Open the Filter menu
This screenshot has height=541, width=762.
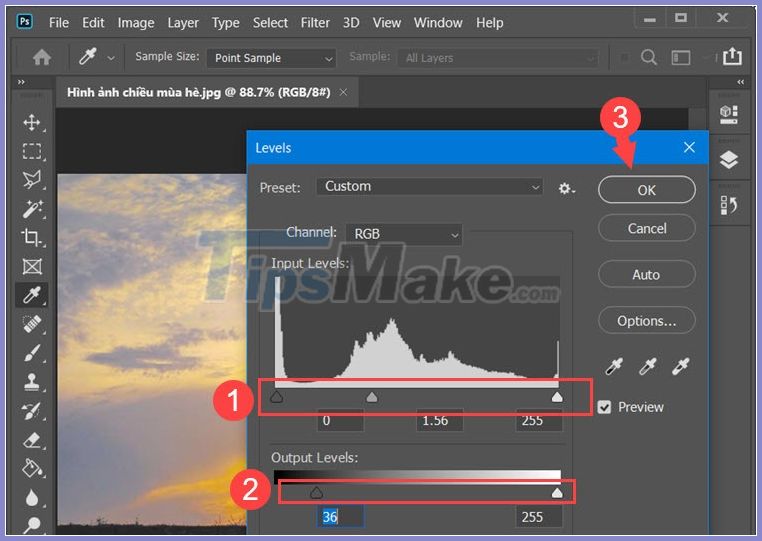coord(315,23)
